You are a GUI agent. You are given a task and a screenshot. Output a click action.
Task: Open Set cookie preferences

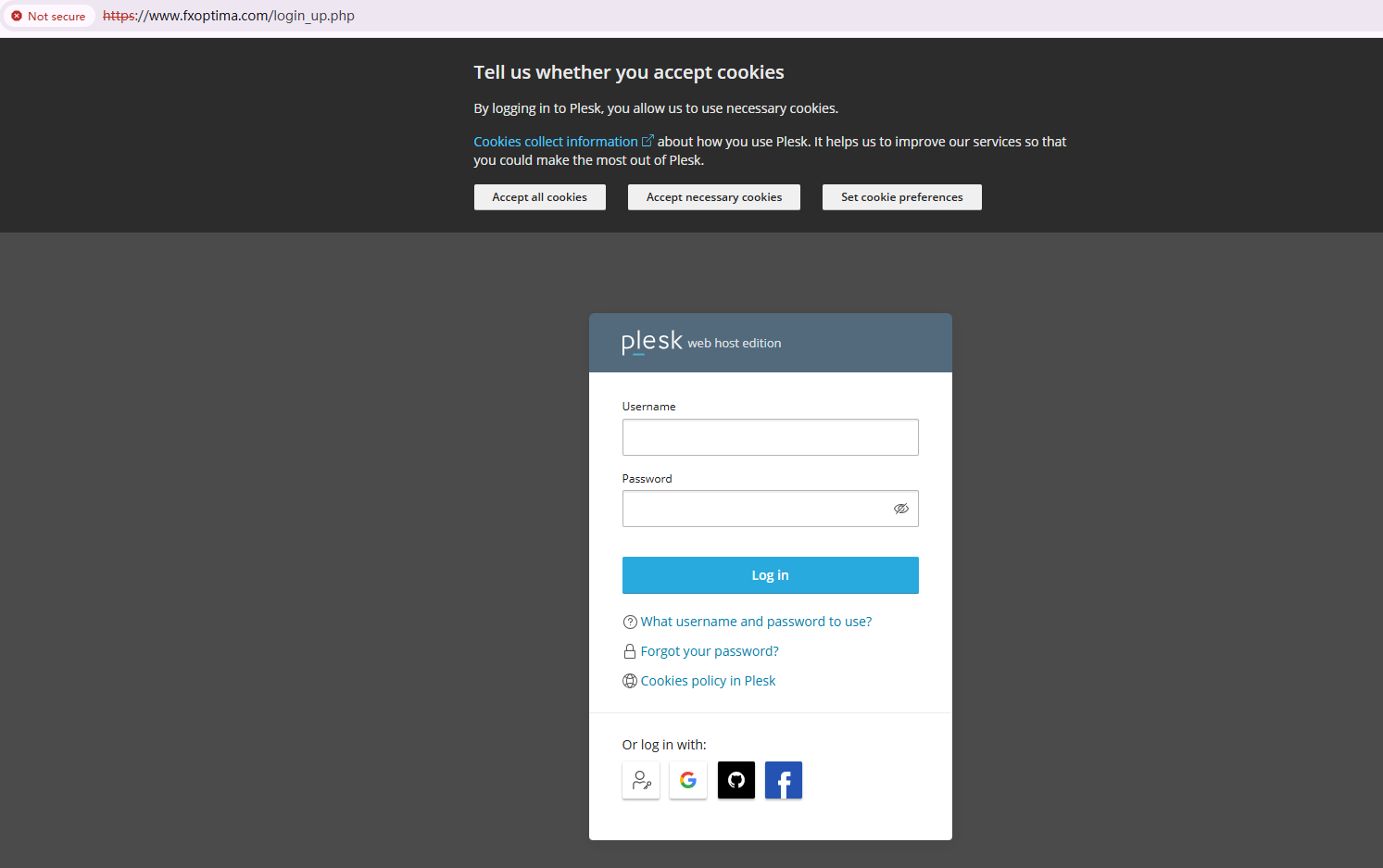click(902, 197)
